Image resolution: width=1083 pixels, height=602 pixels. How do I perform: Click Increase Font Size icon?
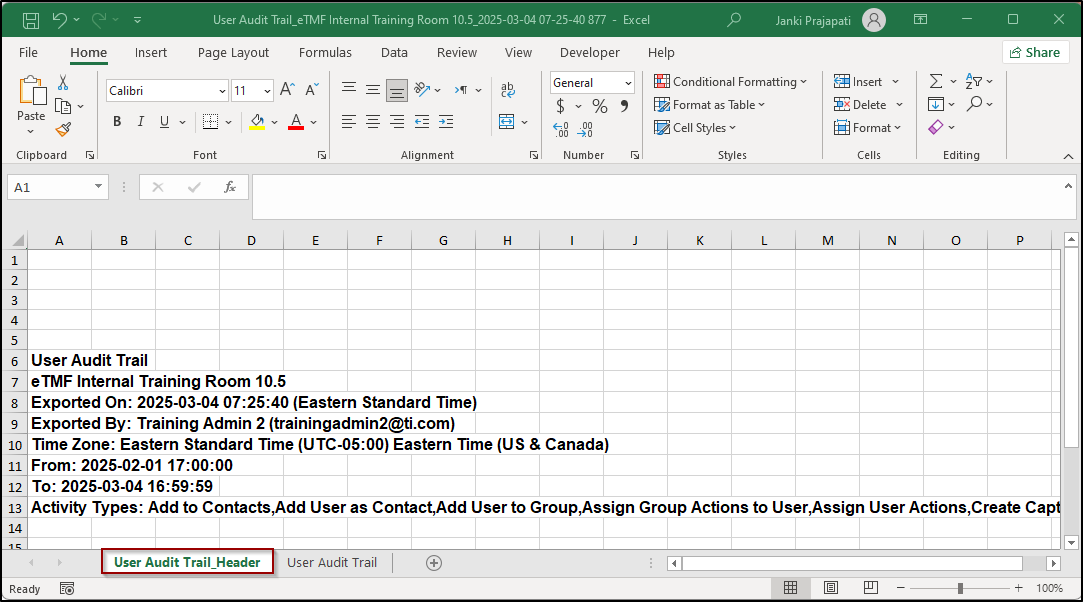(x=287, y=90)
